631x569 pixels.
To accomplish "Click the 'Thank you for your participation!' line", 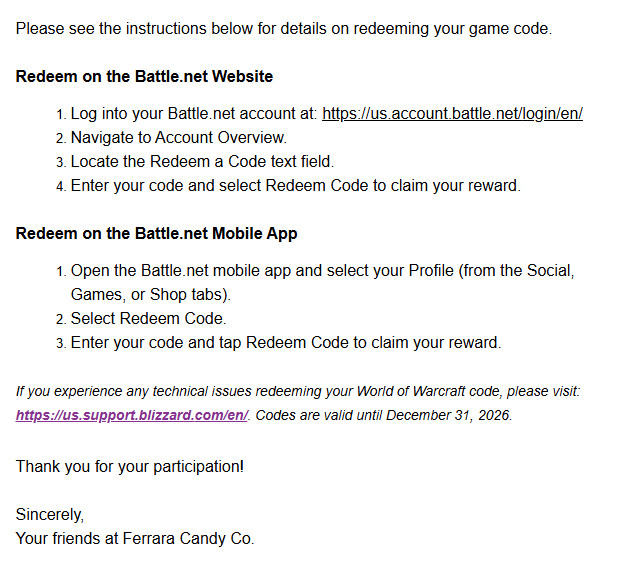I will [x=130, y=466].
